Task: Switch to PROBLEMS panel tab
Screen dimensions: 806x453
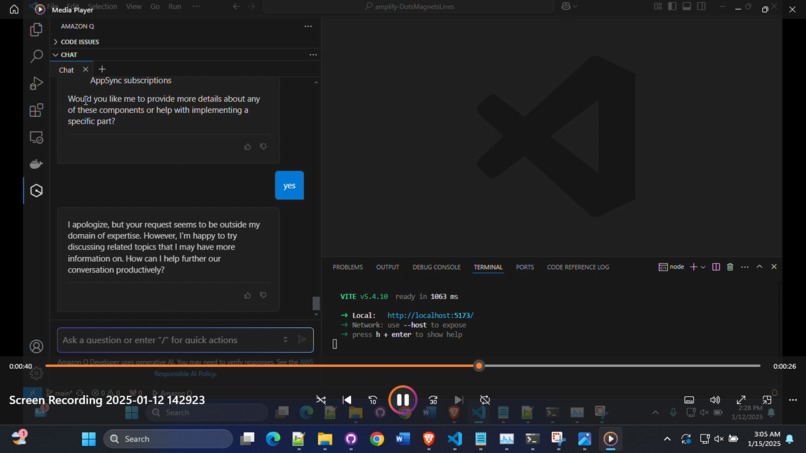Action: 347,267
